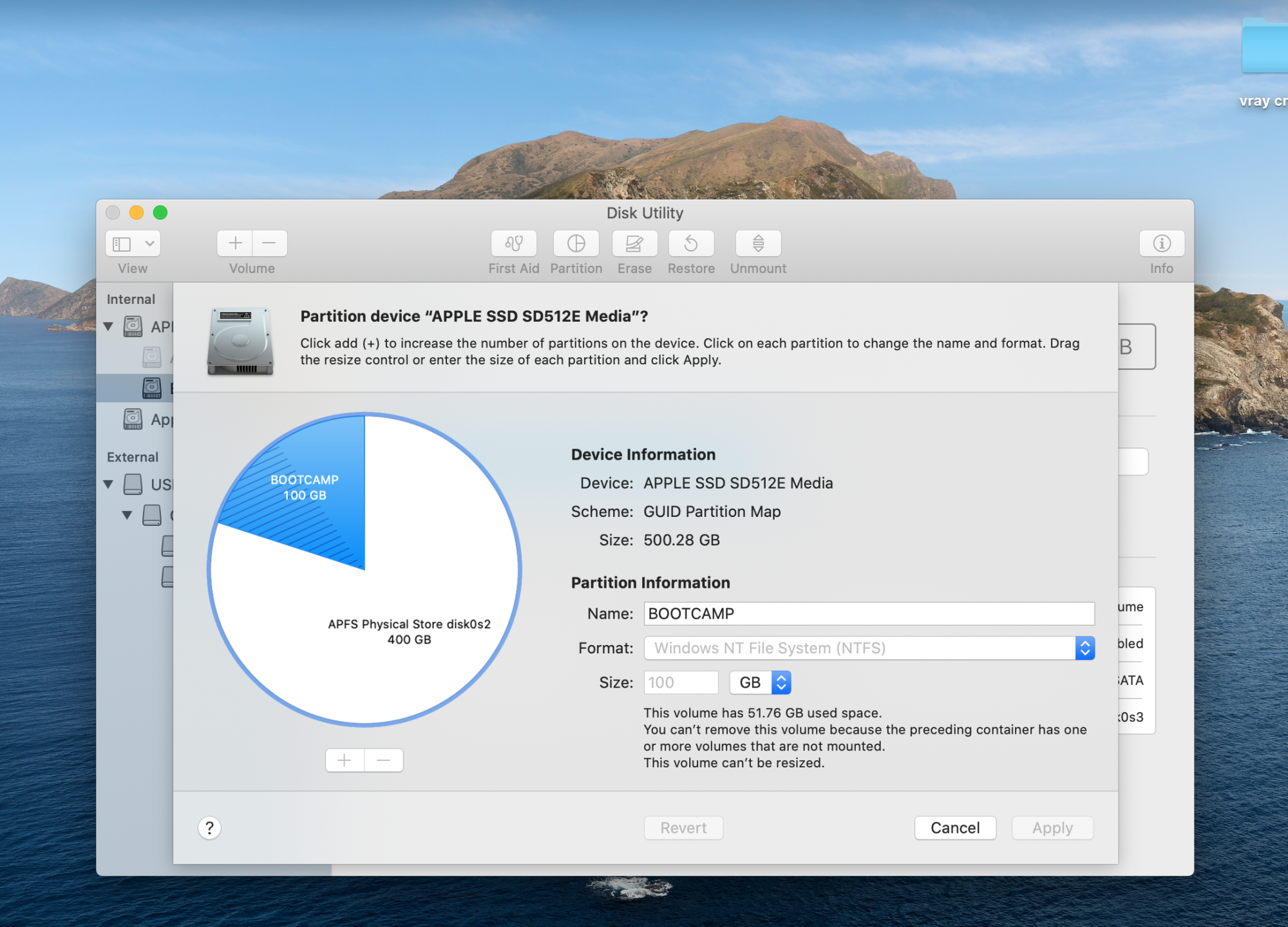Open the GB size unit dropdown
The width and height of the screenshot is (1288, 927).
coord(760,682)
